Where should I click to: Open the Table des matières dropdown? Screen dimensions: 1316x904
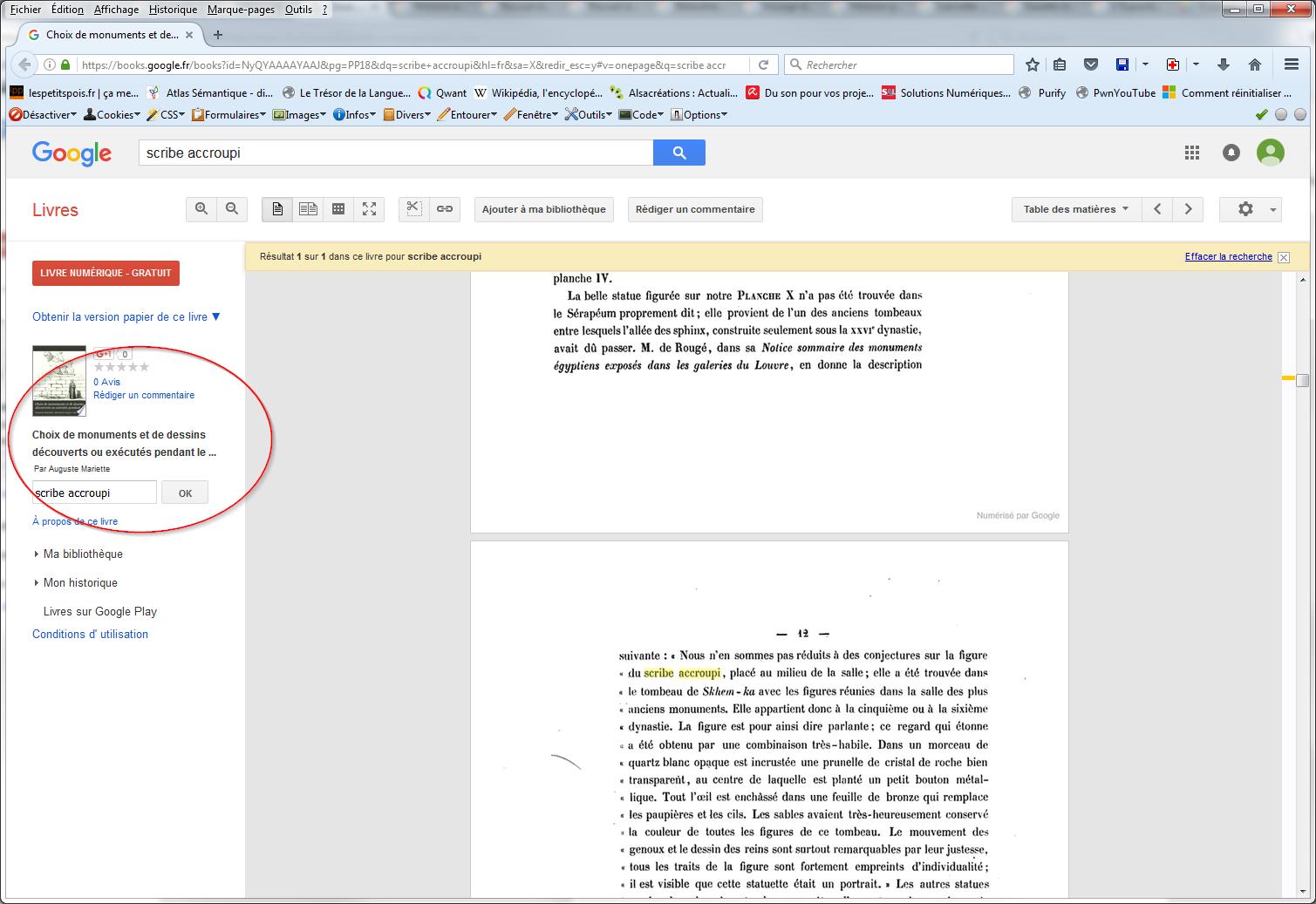pos(1075,209)
